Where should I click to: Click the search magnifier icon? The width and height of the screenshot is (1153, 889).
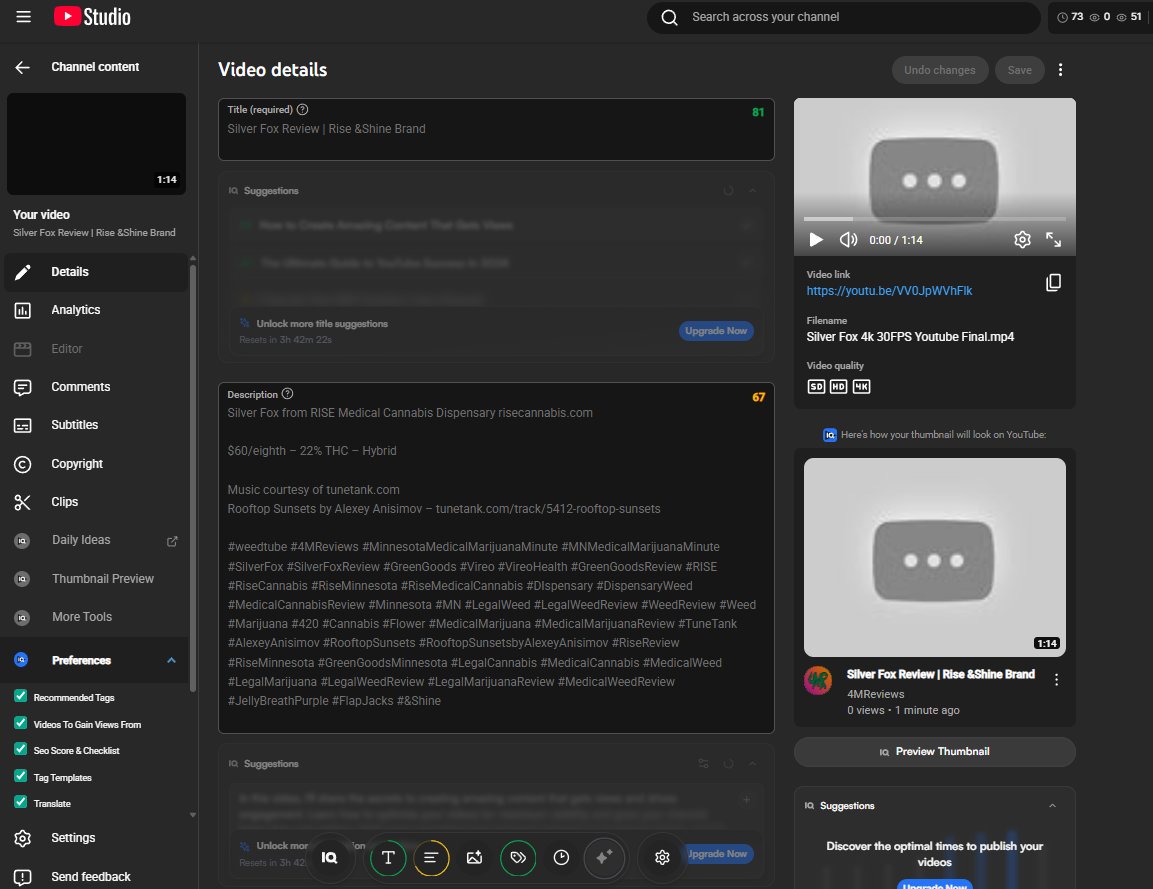[669, 17]
